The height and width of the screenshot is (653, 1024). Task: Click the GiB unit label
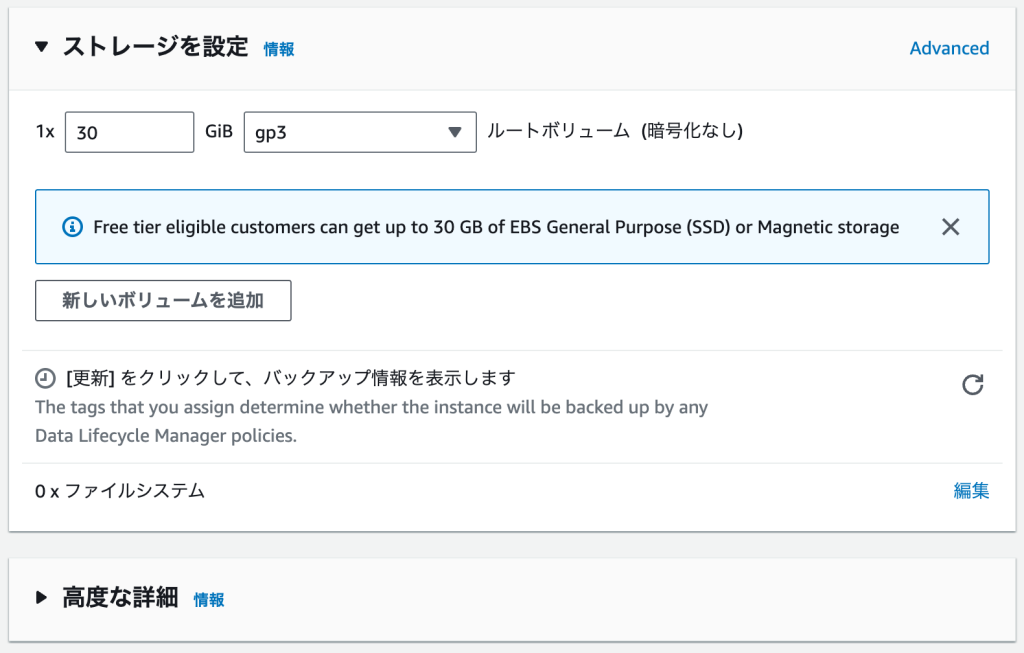pyautogui.click(x=219, y=132)
